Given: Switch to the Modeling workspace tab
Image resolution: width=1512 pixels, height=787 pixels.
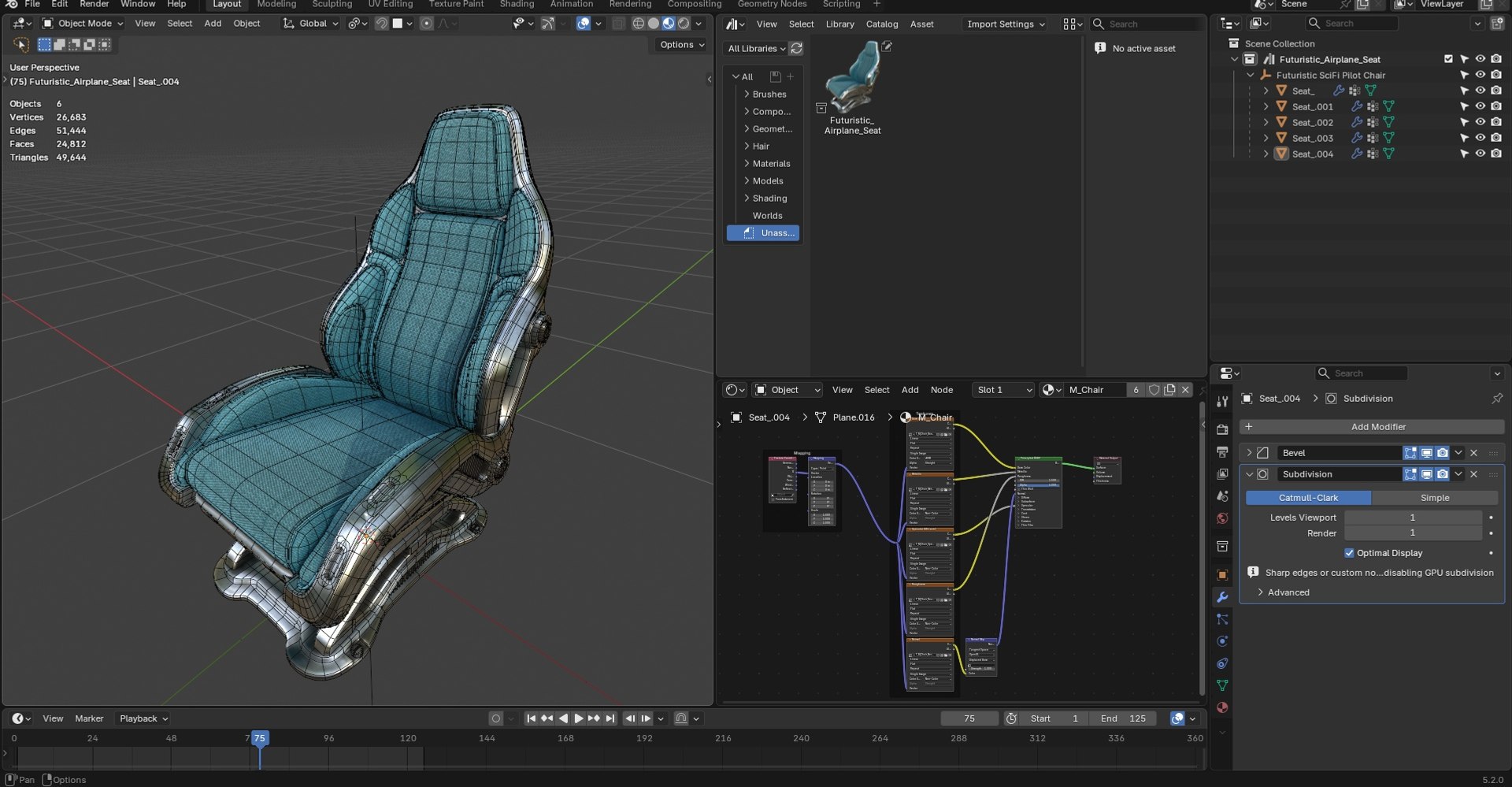Looking at the screenshot, I should [276, 4].
